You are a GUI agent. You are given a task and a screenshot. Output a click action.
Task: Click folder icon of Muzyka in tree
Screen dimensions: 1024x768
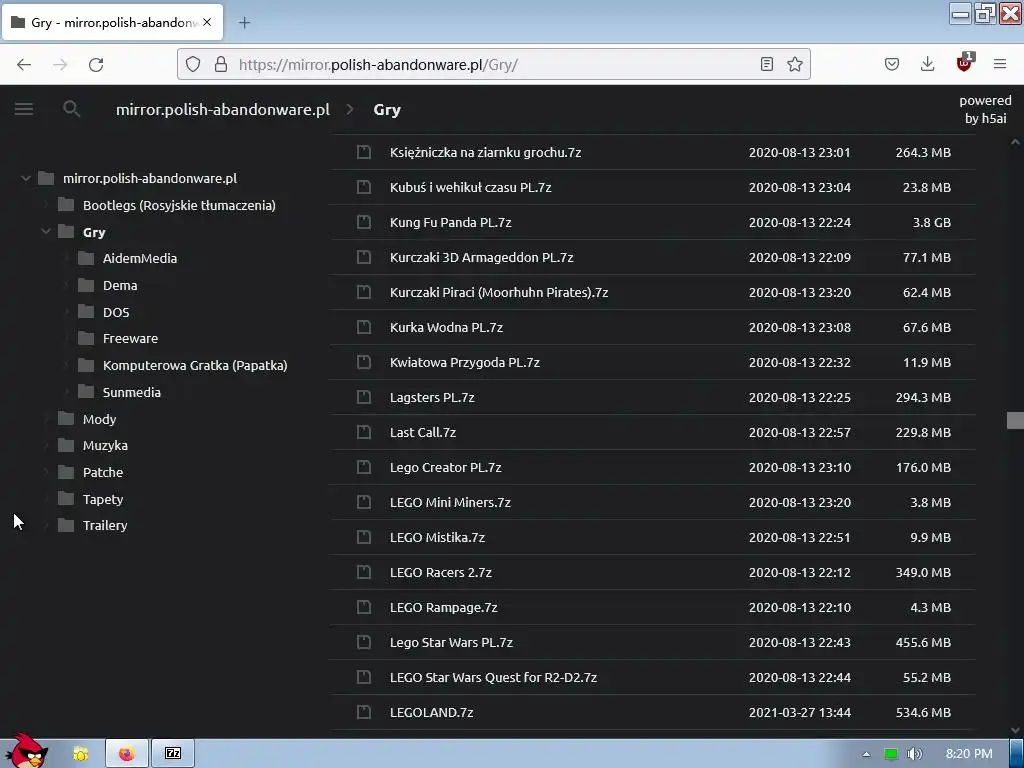66,445
